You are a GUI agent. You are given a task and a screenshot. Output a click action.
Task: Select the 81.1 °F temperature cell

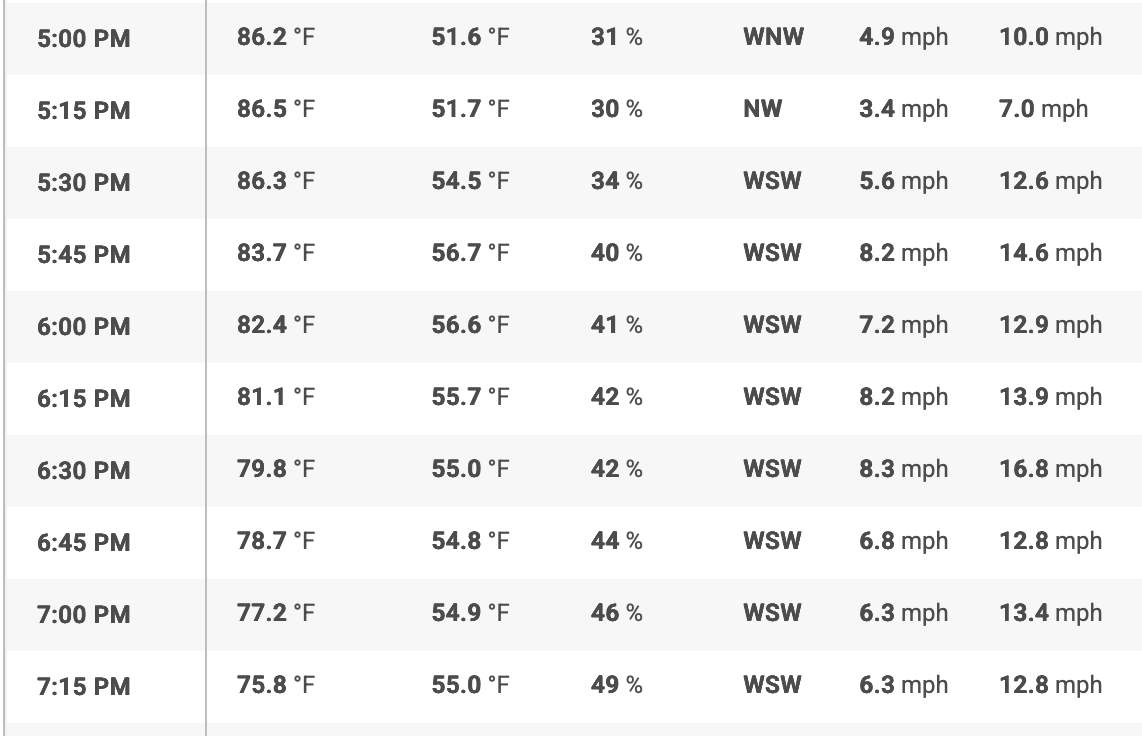click(276, 397)
